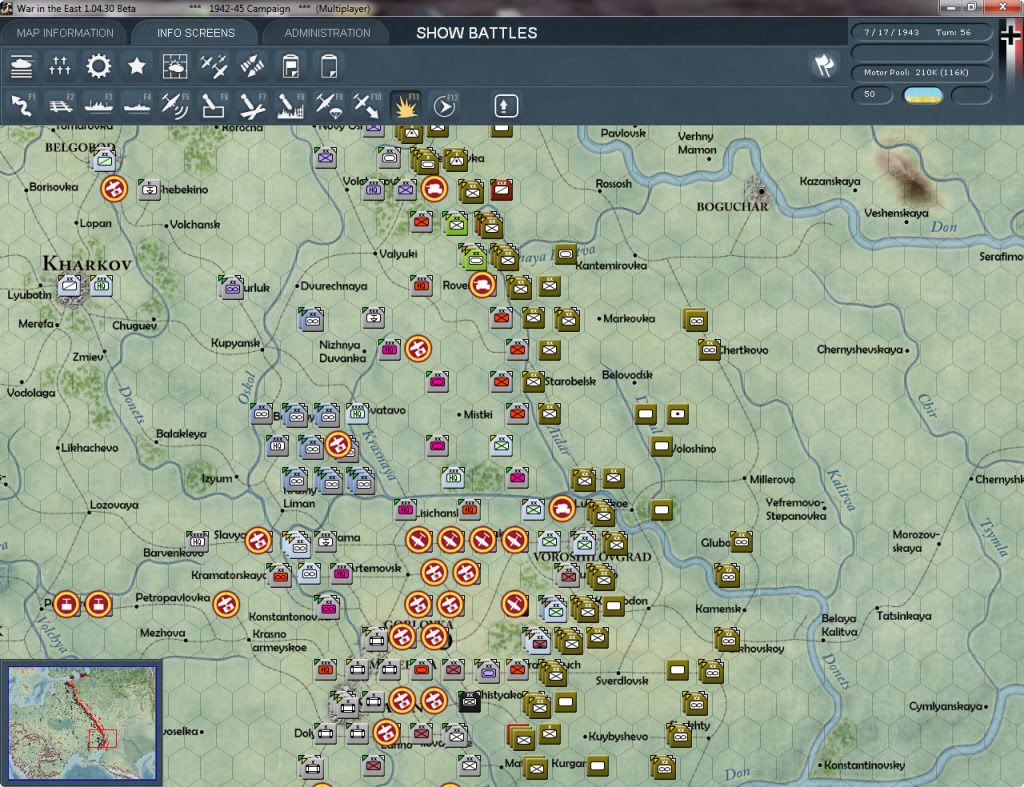Screen dimensions: 1024x787
Task: Click F12 end turn arrow icon
Action: pyautogui.click(x=445, y=106)
